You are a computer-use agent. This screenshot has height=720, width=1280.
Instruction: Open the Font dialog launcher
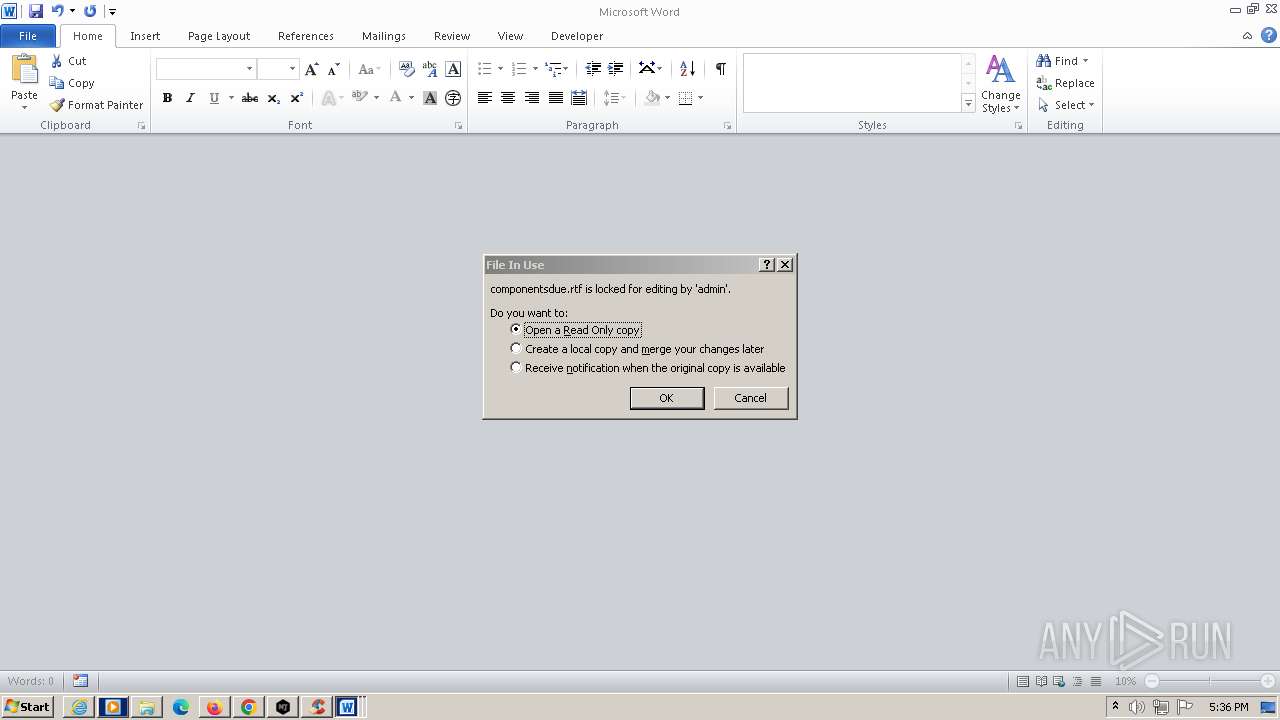459,126
